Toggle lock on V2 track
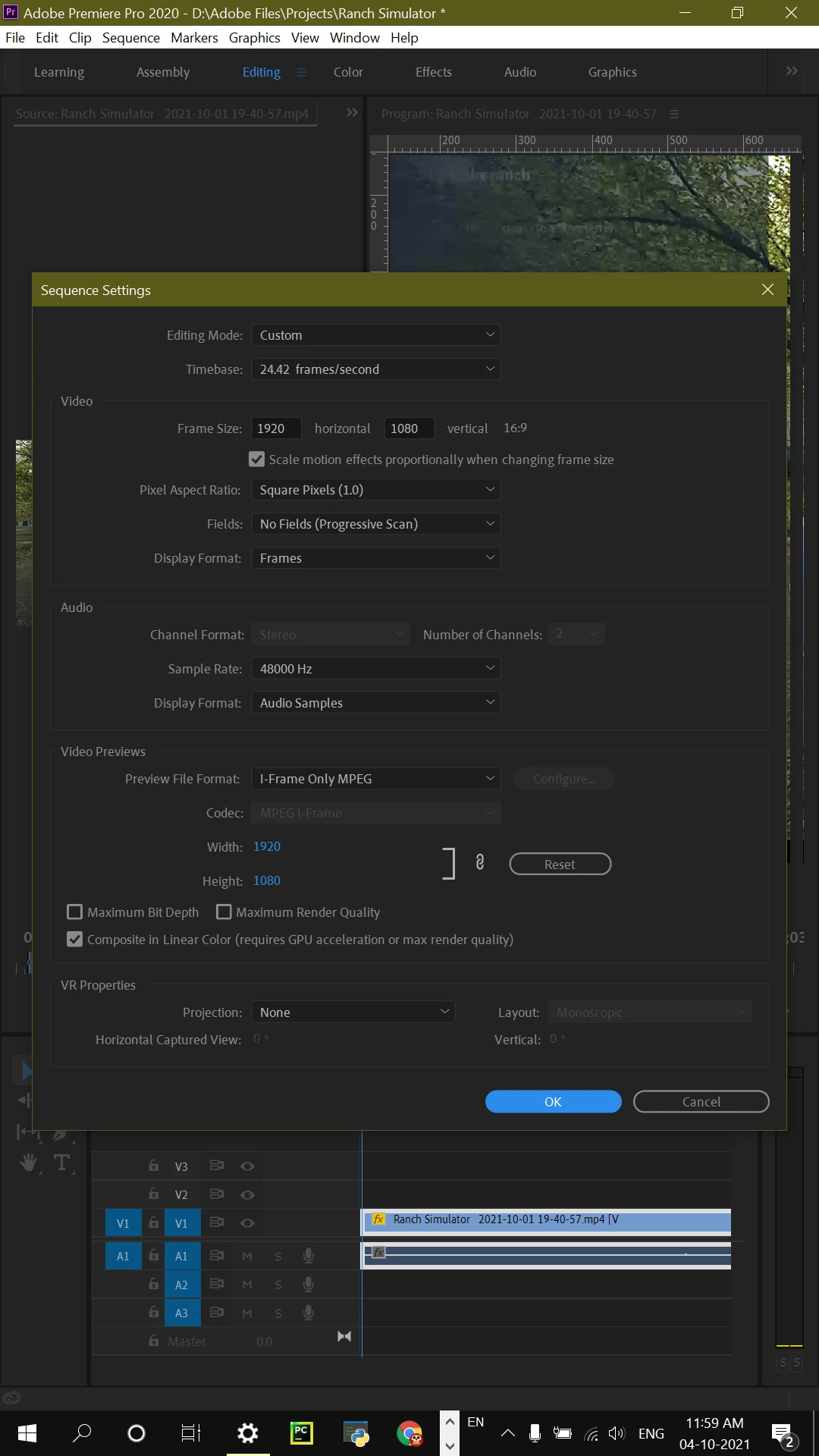This screenshot has width=819, height=1456. pos(154,1194)
